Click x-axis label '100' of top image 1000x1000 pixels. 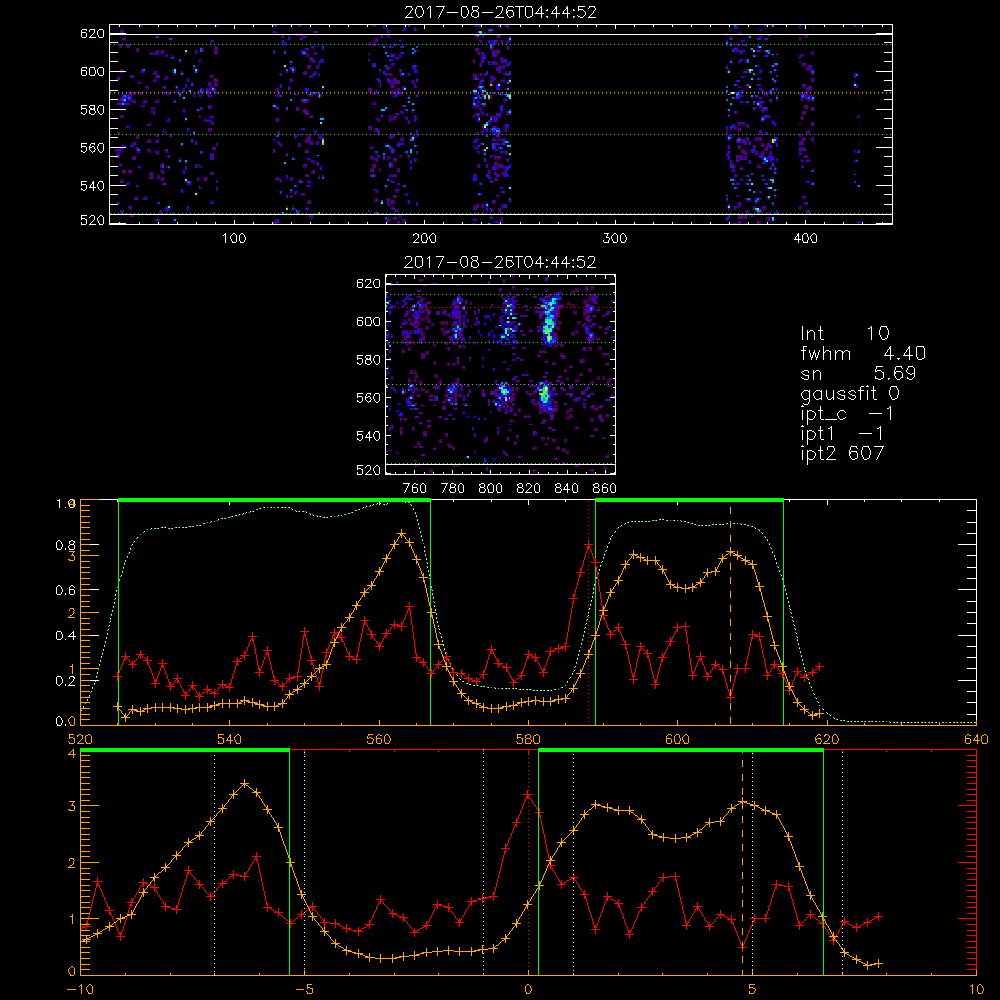[x=234, y=239]
